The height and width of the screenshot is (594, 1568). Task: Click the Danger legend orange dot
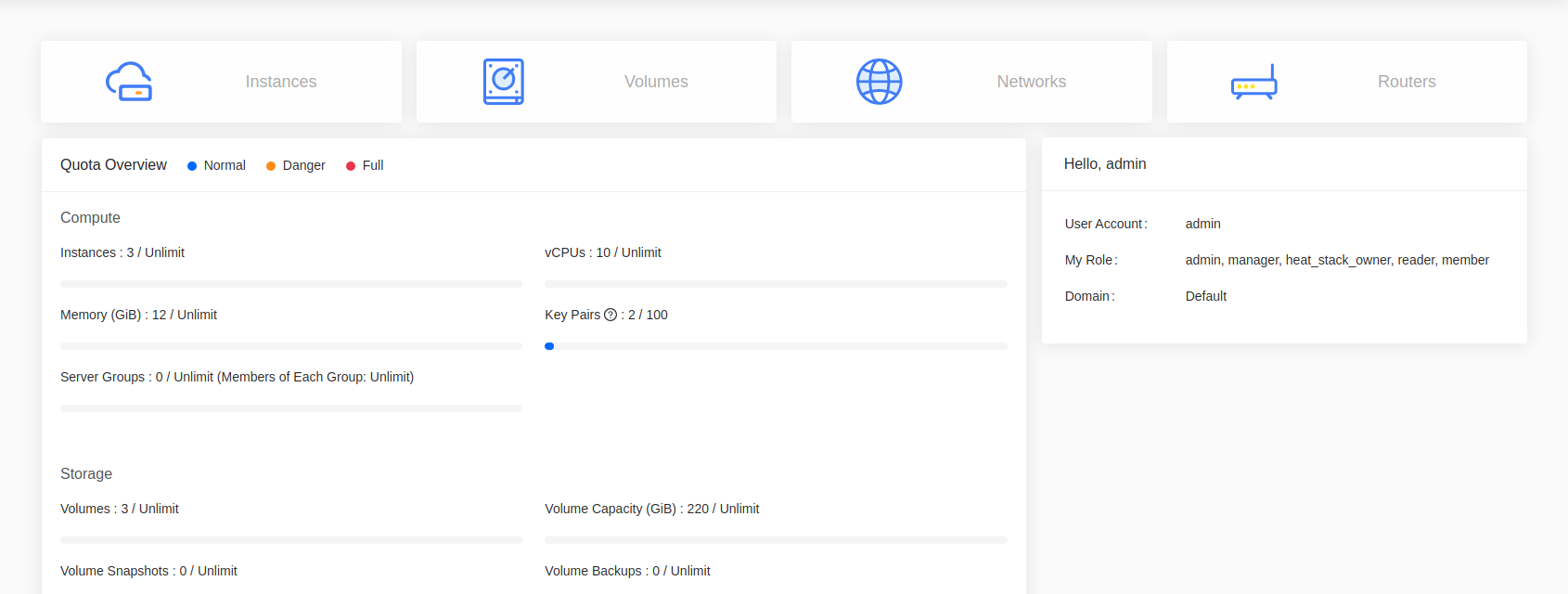point(271,166)
